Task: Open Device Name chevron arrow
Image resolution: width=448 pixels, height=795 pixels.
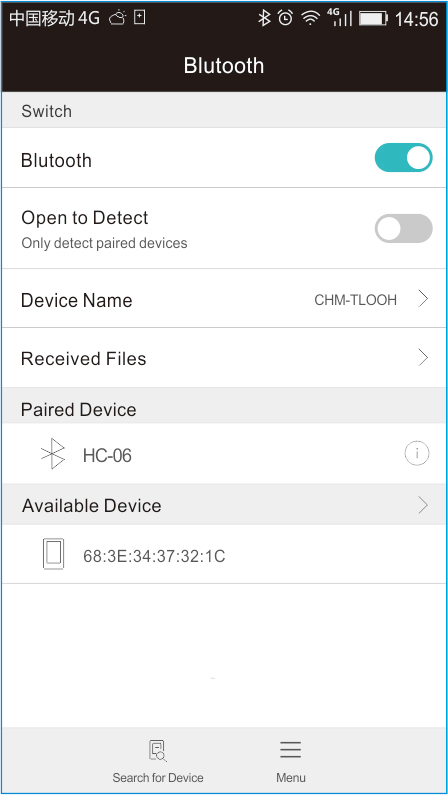Action: pos(423,299)
